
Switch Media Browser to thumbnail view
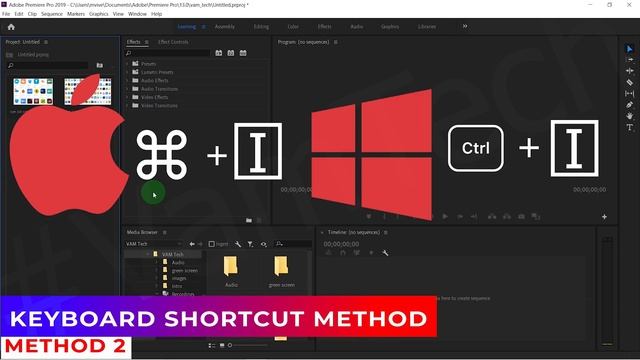[x=222, y=345]
